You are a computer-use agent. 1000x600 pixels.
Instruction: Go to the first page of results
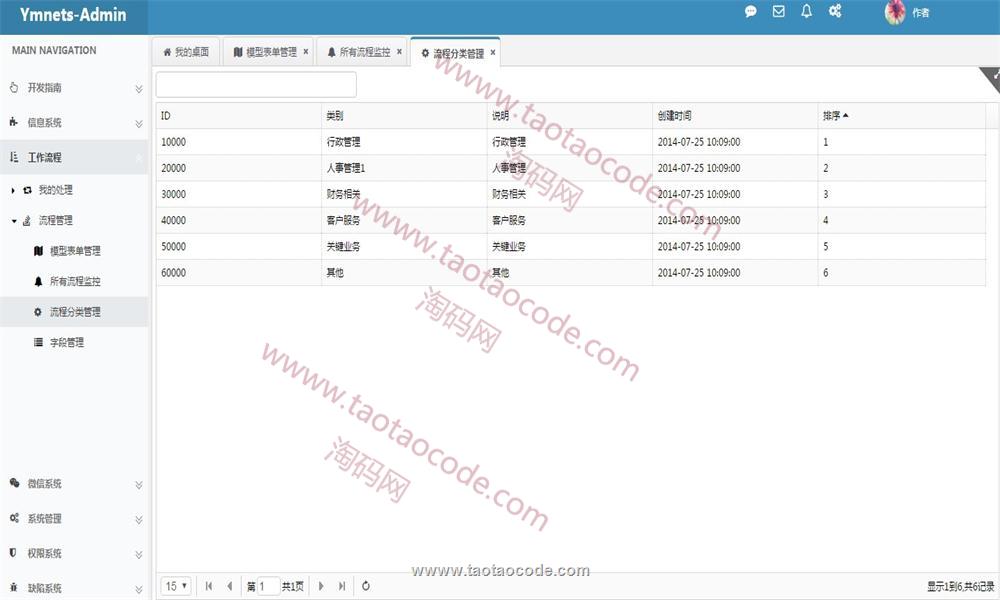(209, 586)
